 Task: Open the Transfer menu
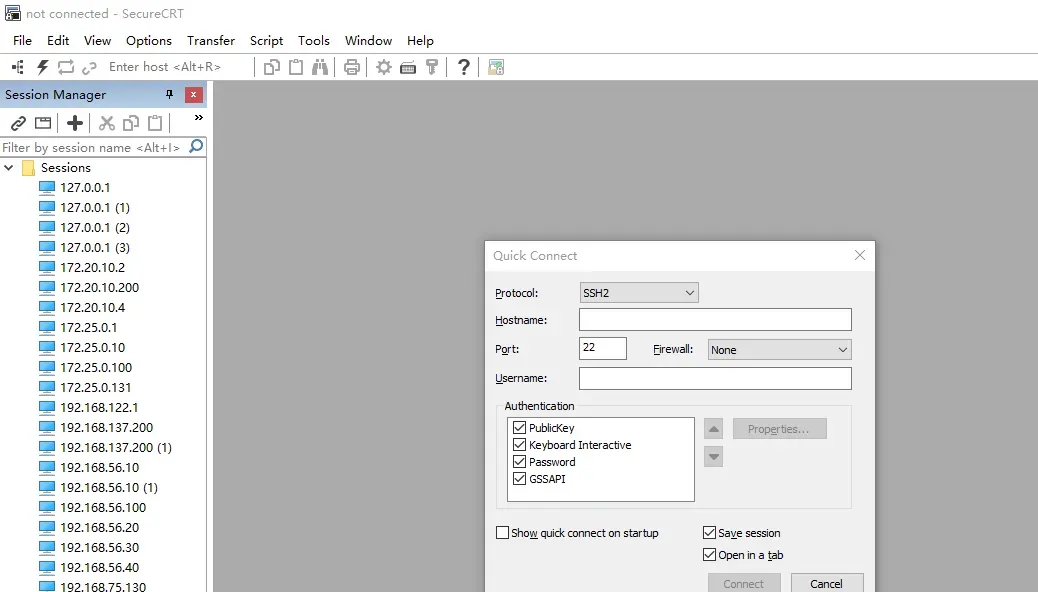tap(211, 40)
